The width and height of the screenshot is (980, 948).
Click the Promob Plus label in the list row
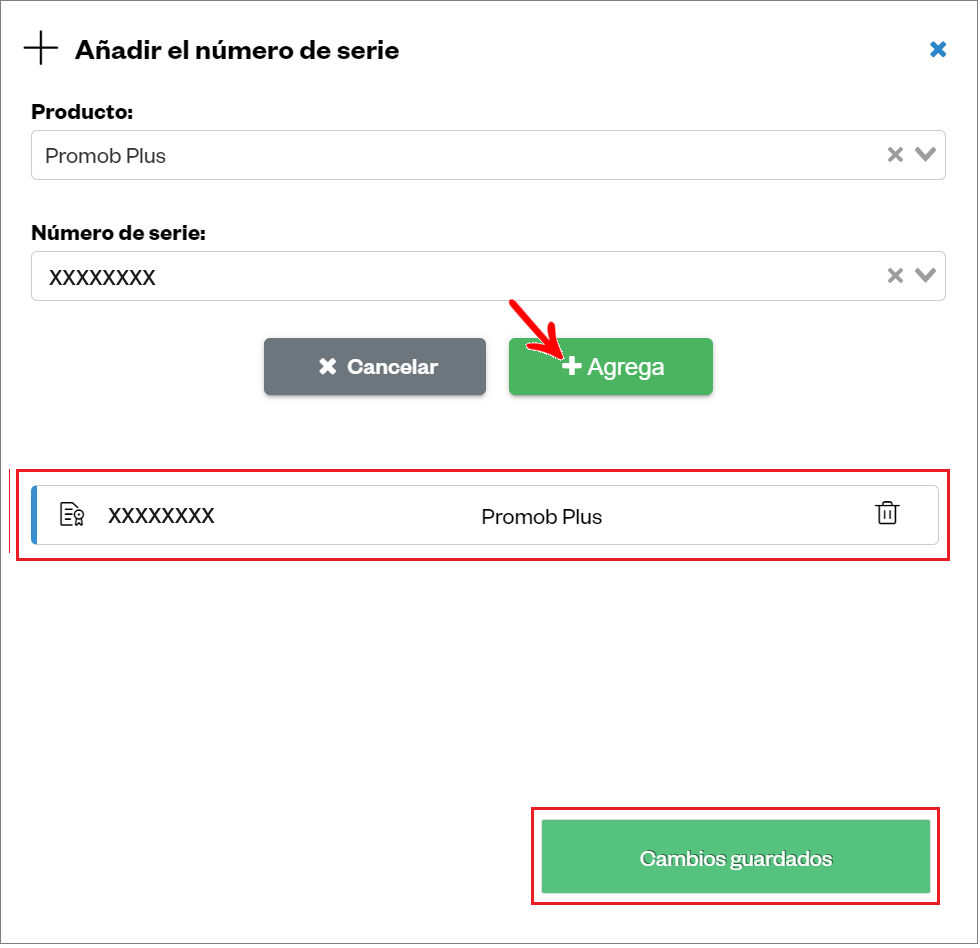click(541, 517)
